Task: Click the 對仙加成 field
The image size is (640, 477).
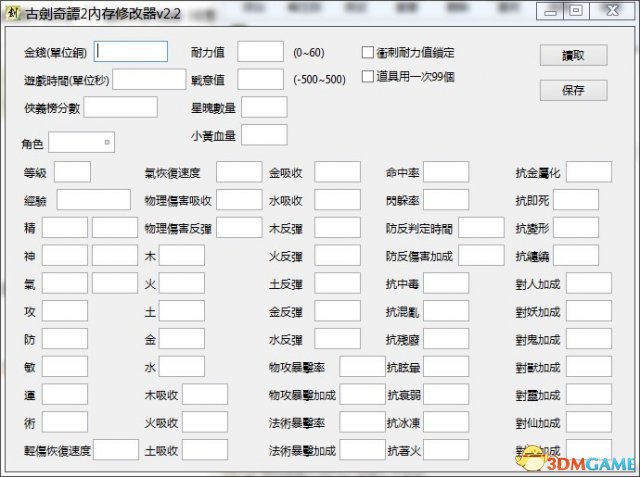Action: pos(589,422)
